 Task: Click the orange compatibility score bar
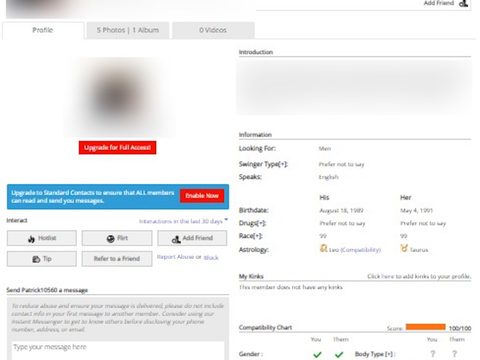tap(425, 327)
